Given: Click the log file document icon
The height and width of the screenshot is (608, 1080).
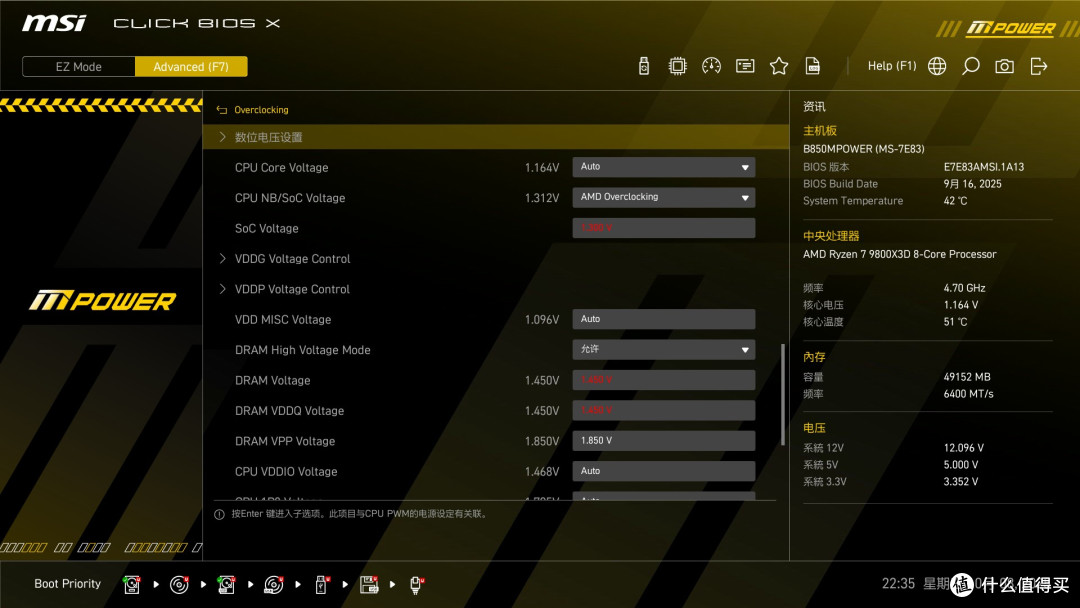Looking at the screenshot, I should 813,66.
